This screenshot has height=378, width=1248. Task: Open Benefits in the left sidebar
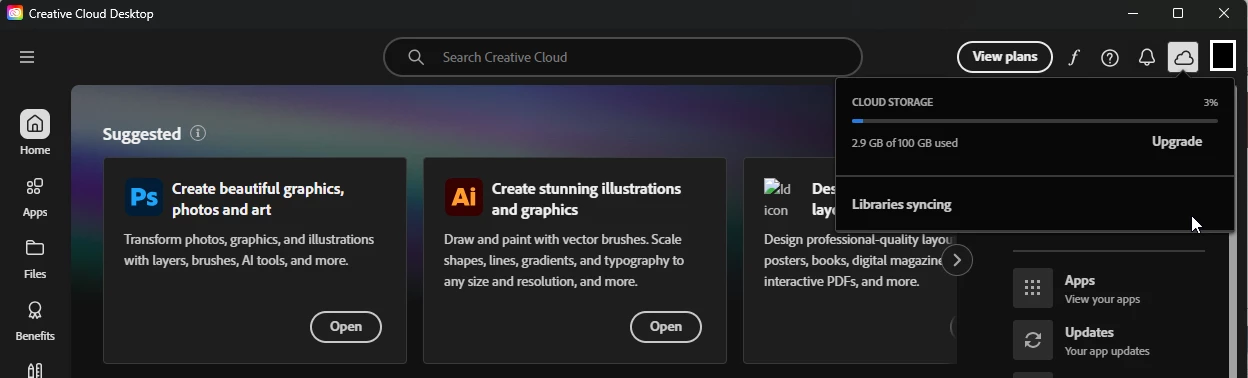[x=35, y=321]
